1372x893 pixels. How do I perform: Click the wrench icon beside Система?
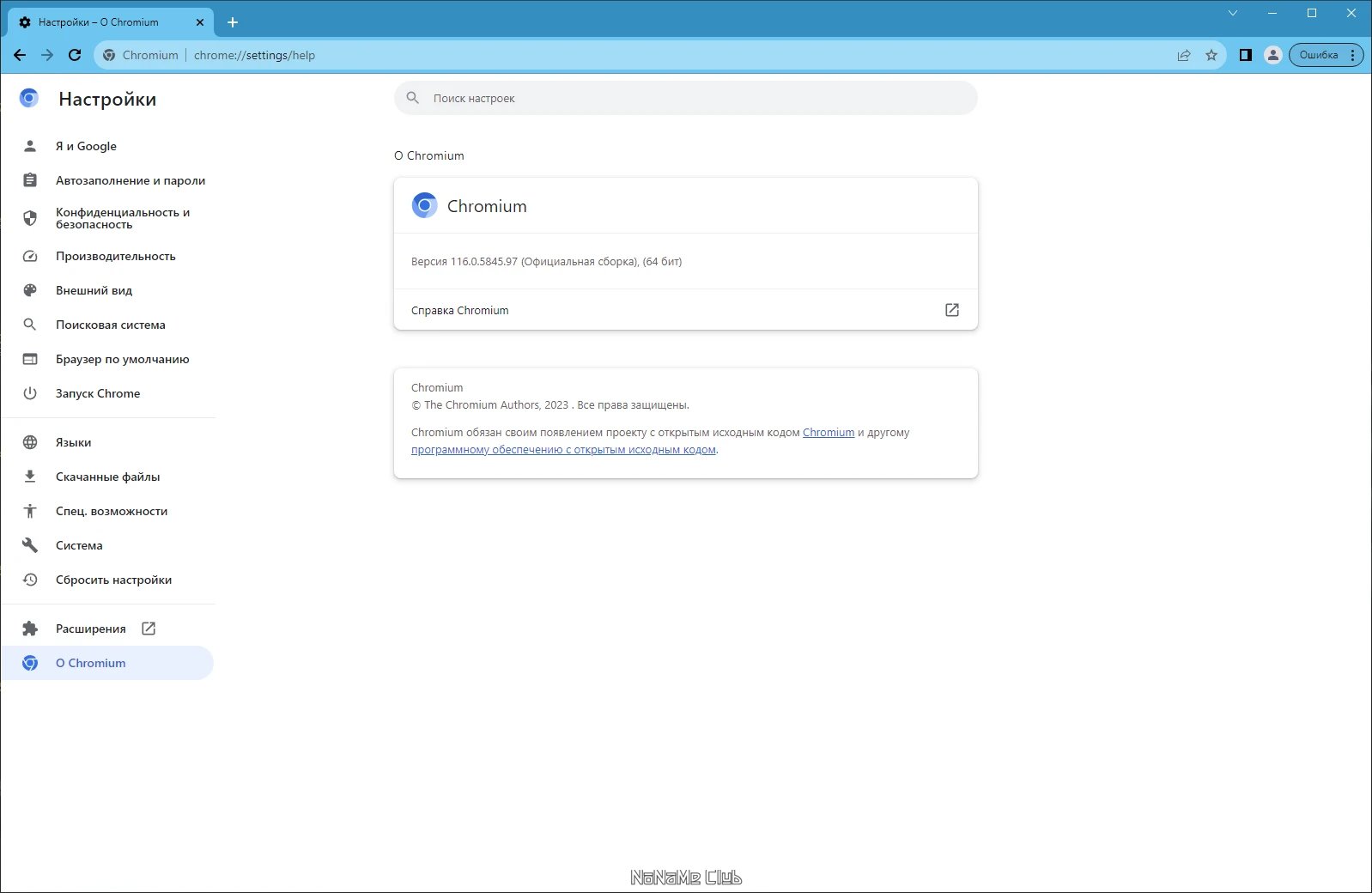(x=30, y=545)
